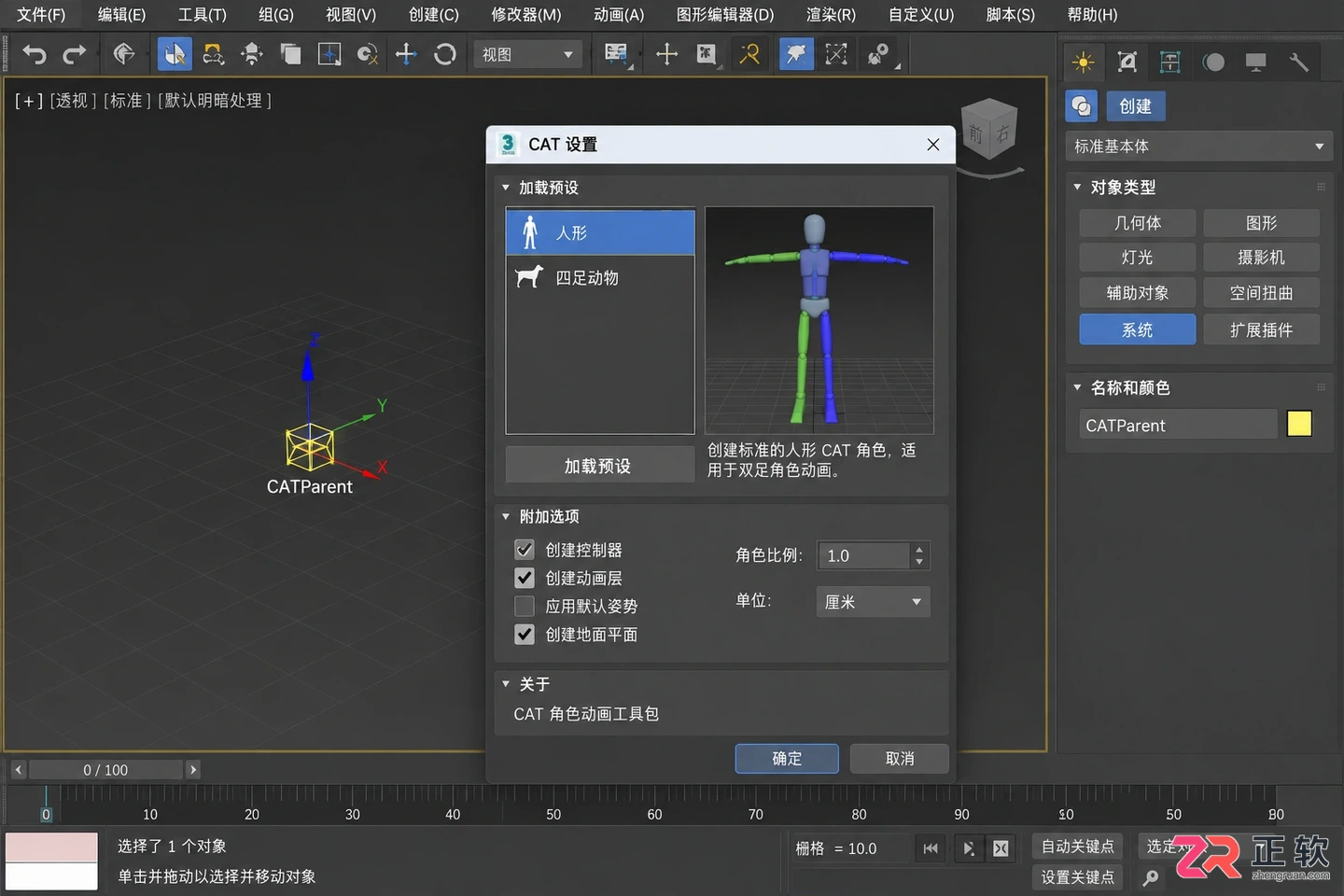Open the 文件(F) menu
This screenshot has height=896, width=1344.
(41, 15)
